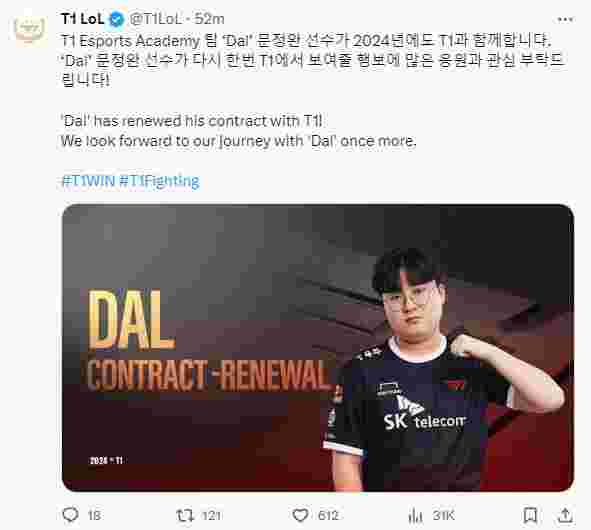Click the blue verified badge
Screen dimensions: 591x530
coord(116,19)
